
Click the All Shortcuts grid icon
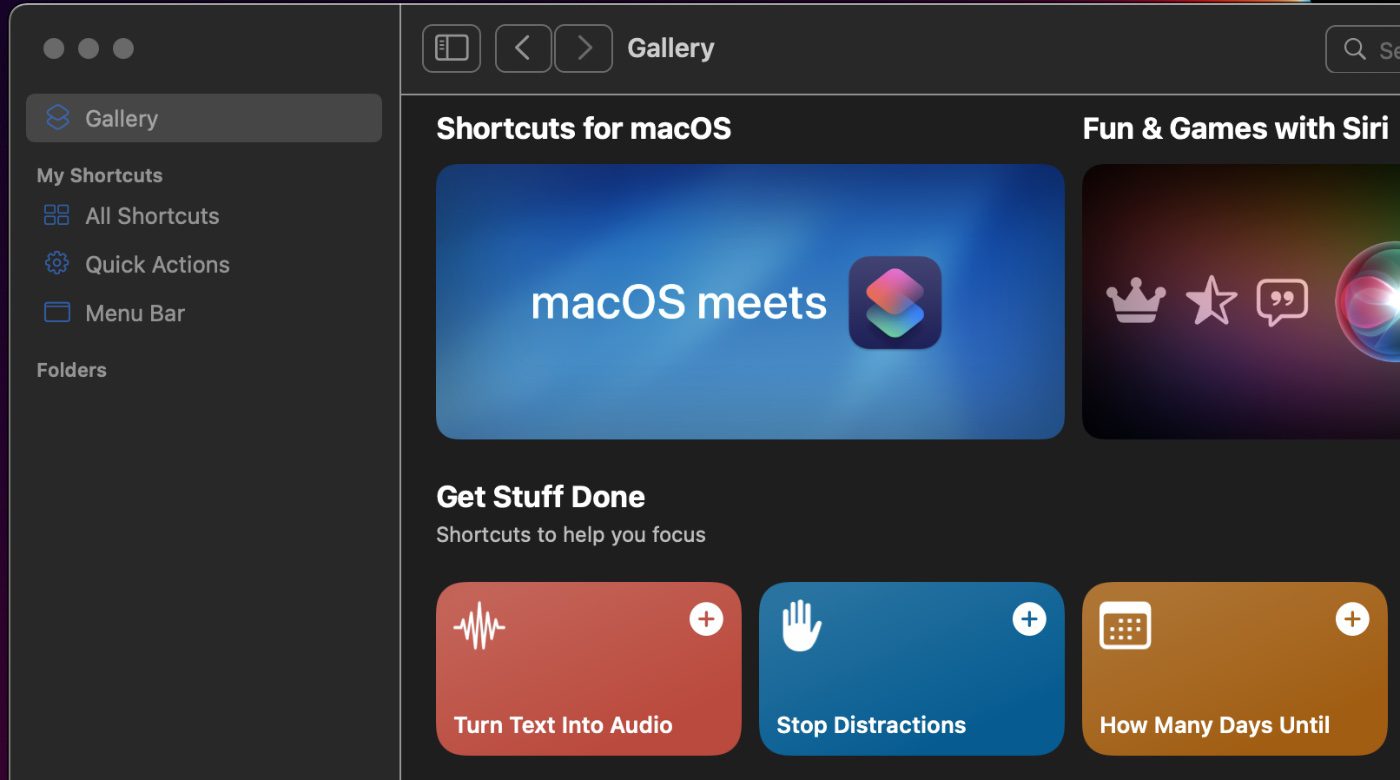[57, 215]
